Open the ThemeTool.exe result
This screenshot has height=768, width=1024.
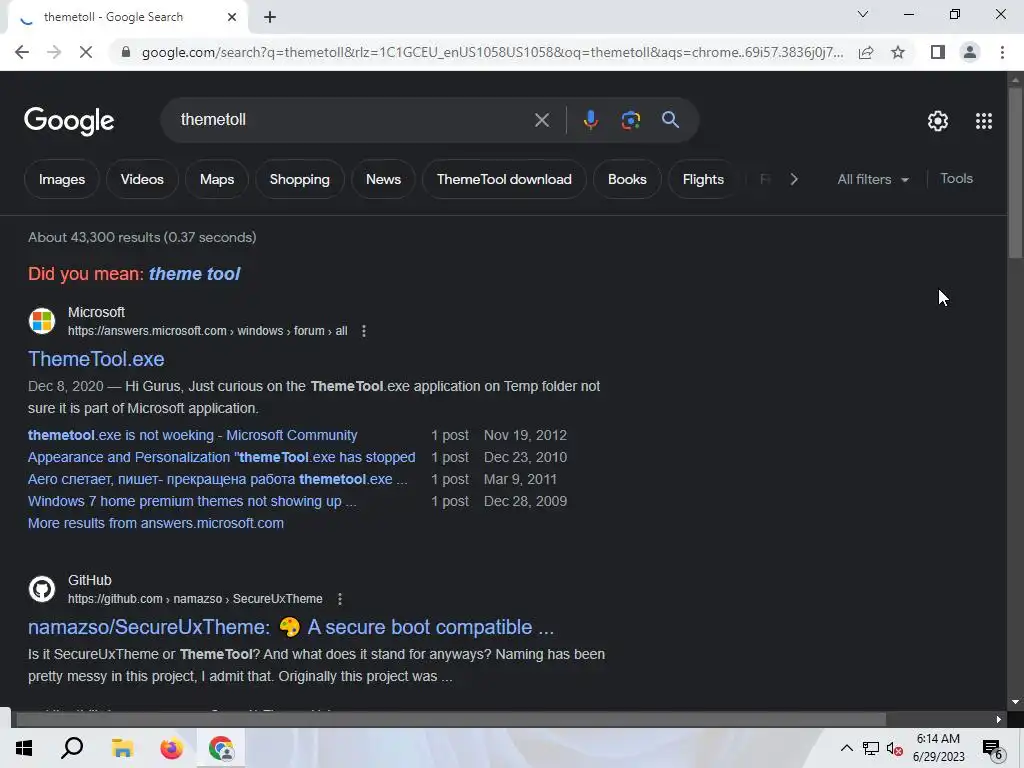pyautogui.click(x=96, y=359)
